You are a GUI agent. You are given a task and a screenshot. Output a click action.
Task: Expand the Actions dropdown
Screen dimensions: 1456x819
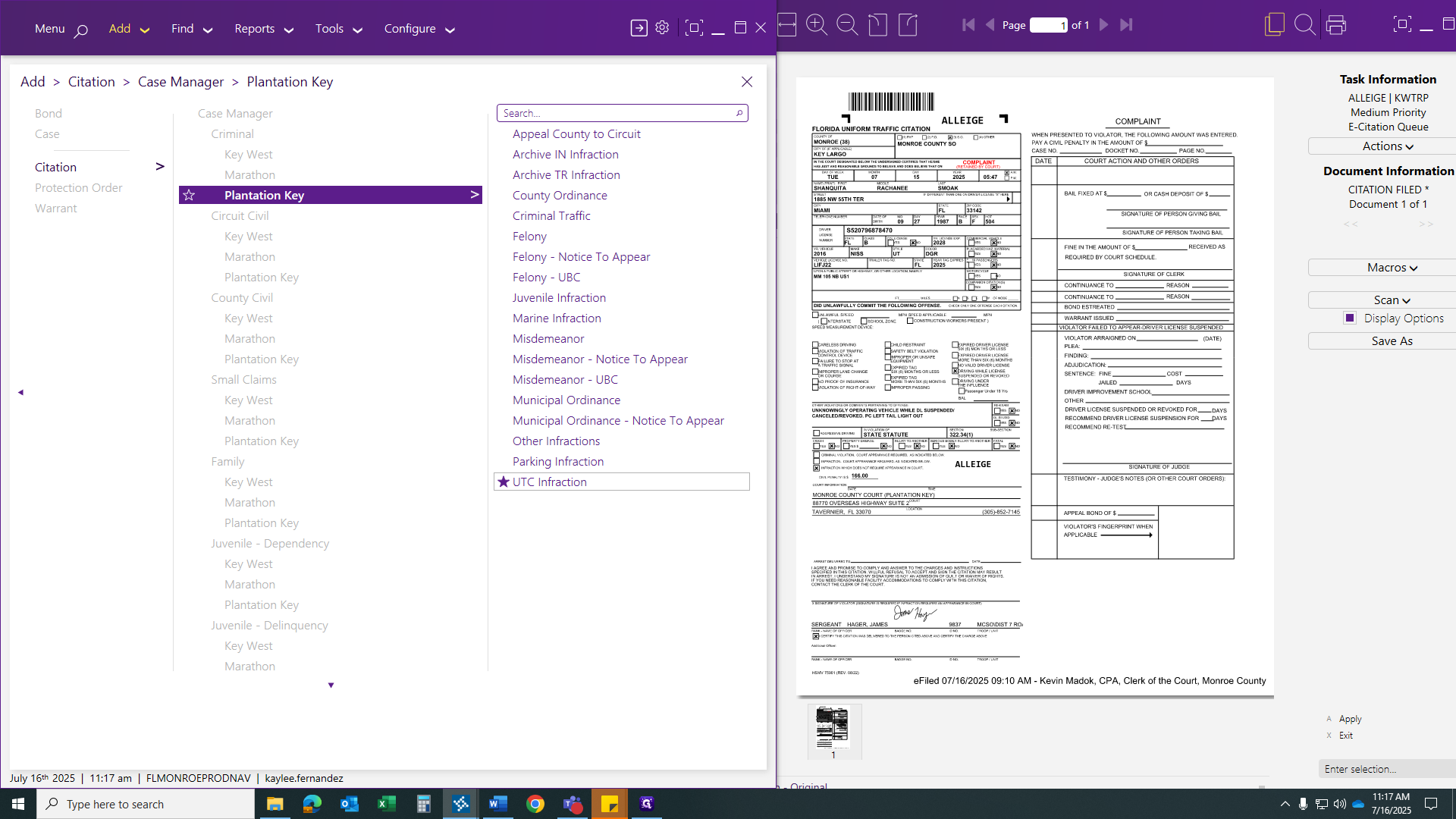pyautogui.click(x=1388, y=146)
